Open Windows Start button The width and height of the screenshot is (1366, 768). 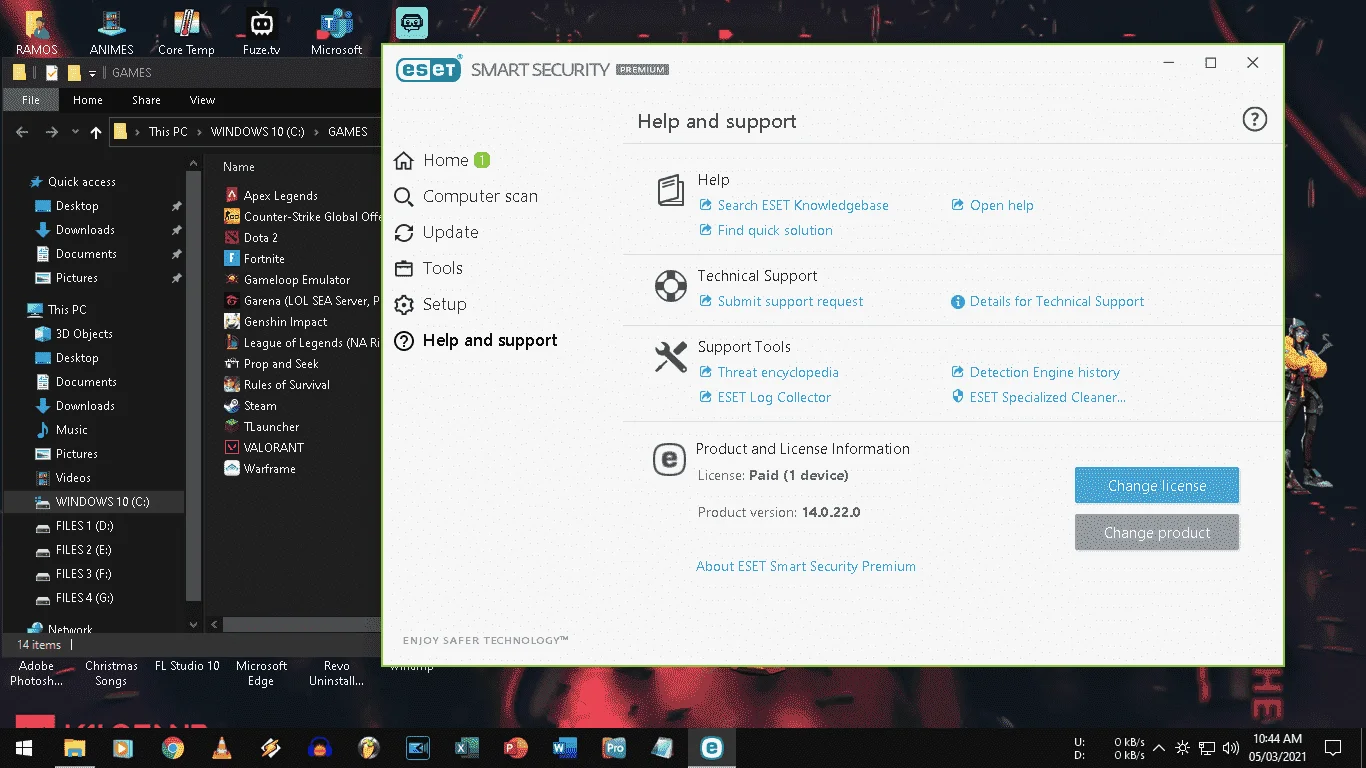pyautogui.click(x=24, y=747)
